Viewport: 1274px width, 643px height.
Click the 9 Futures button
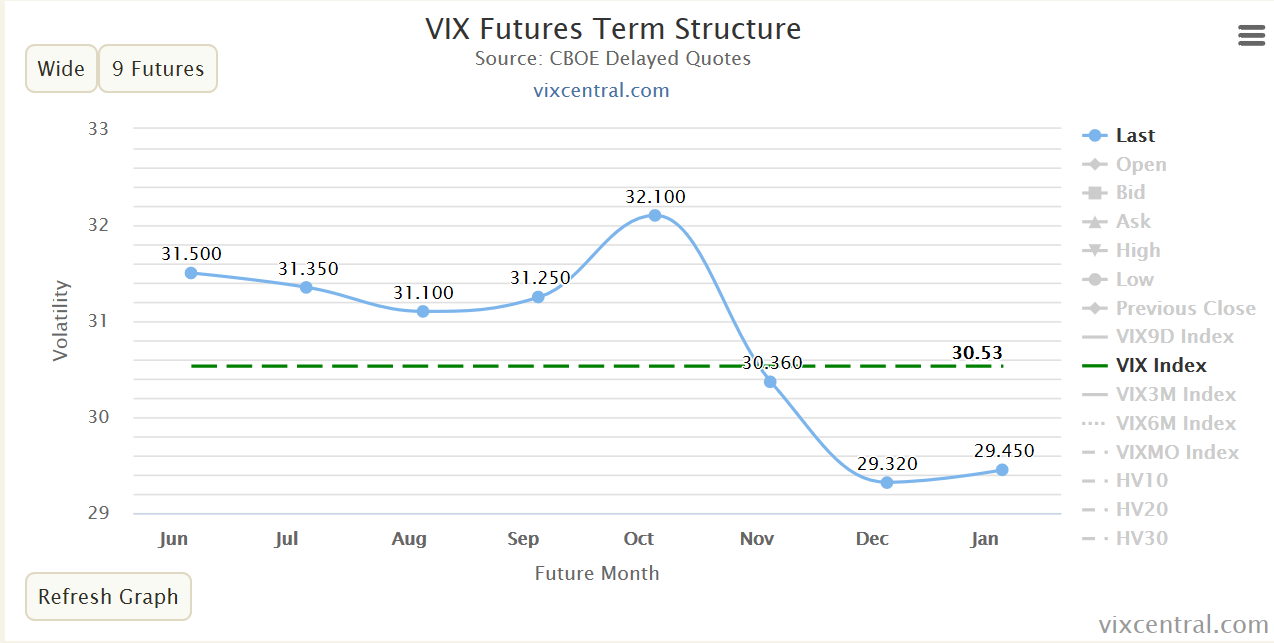click(157, 68)
